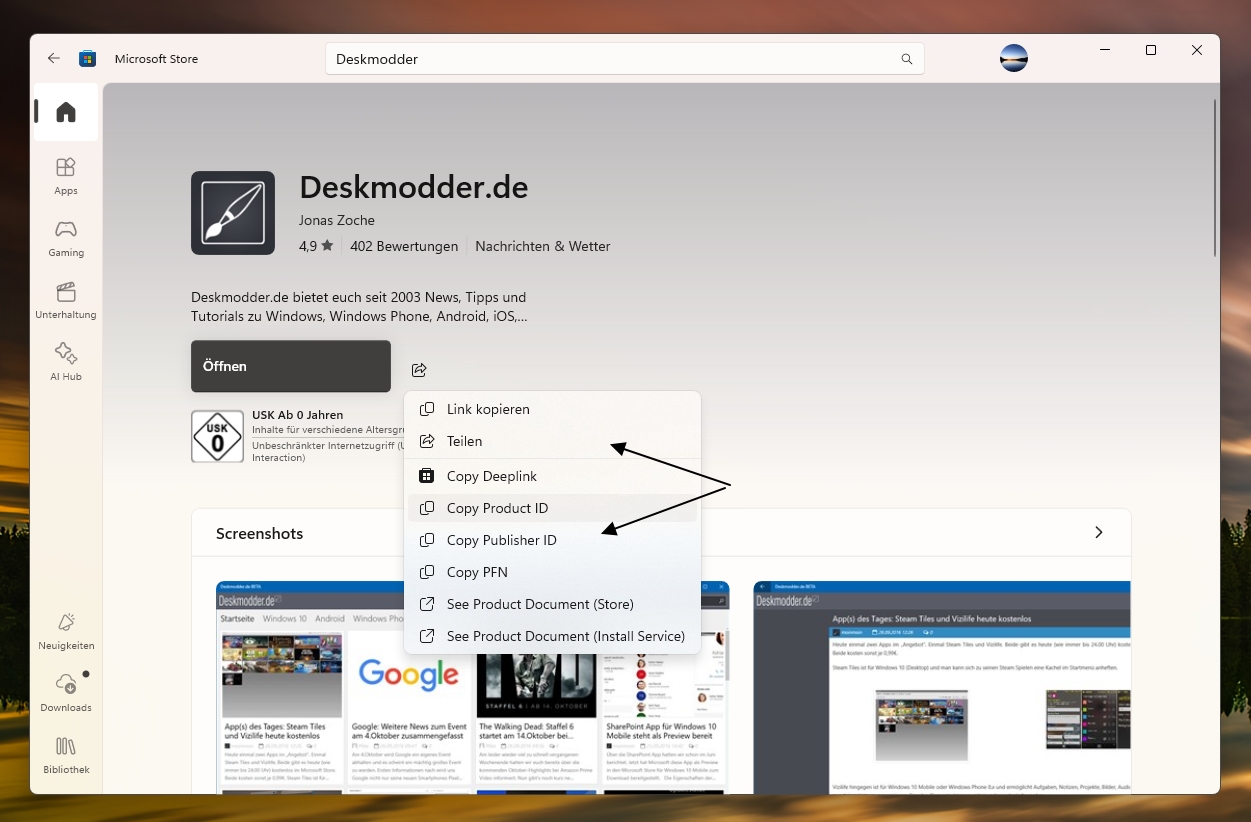Screen dimensions: 1251x822
Task: Click the external link icon for Install Service document
Action: click(x=427, y=636)
